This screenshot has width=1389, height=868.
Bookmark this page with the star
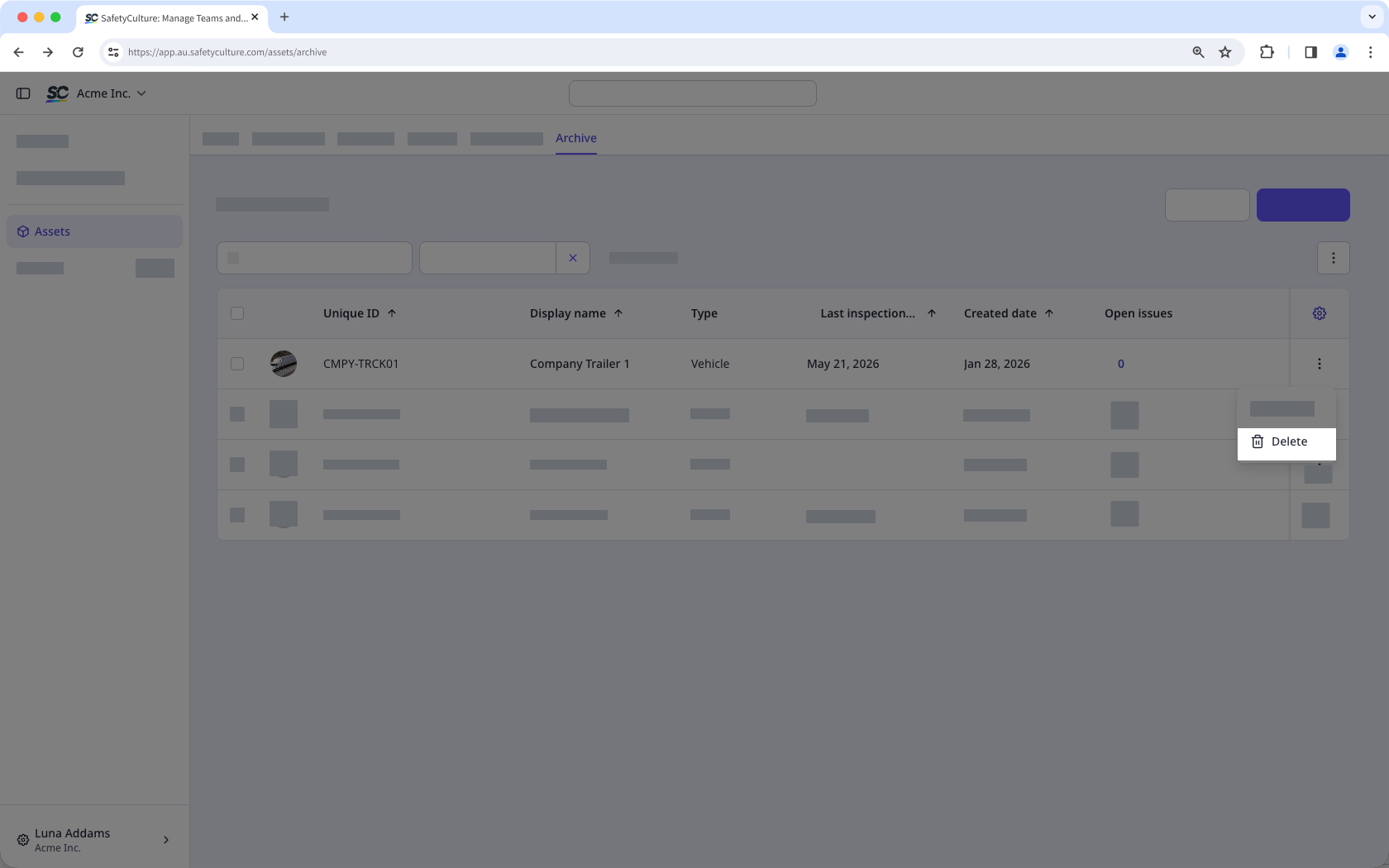tap(1225, 52)
